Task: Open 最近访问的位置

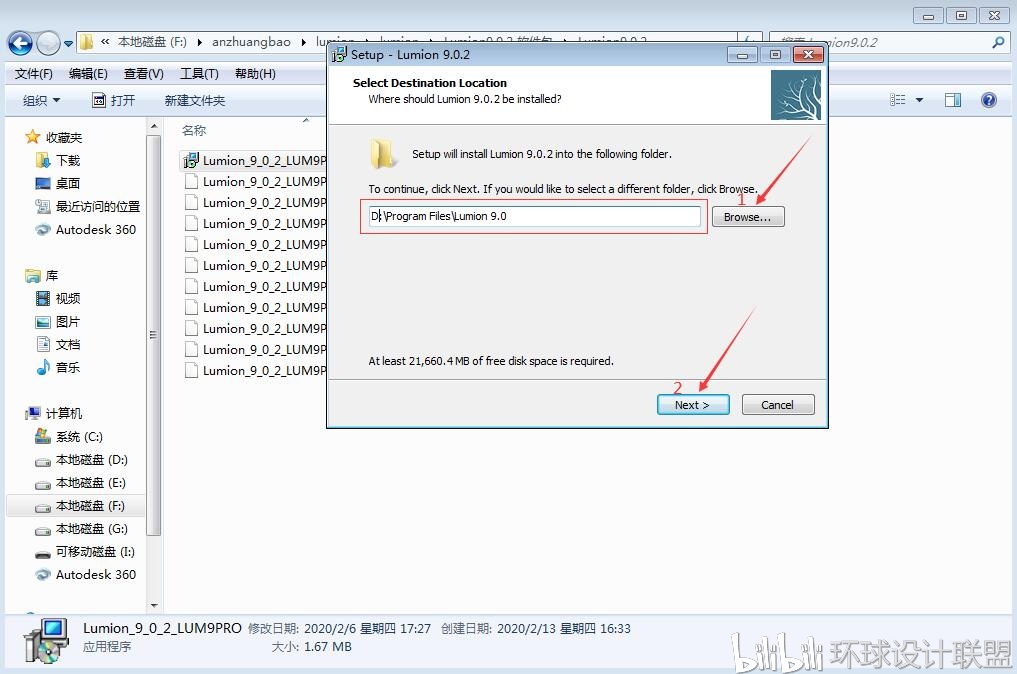Action: click(97, 206)
